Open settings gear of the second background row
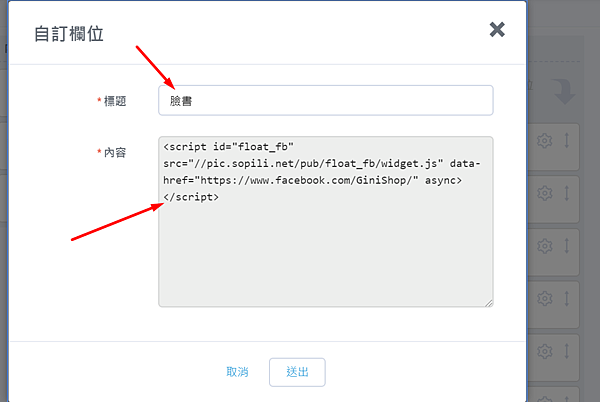This screenshot has height=402, width=600. (545, 193)
